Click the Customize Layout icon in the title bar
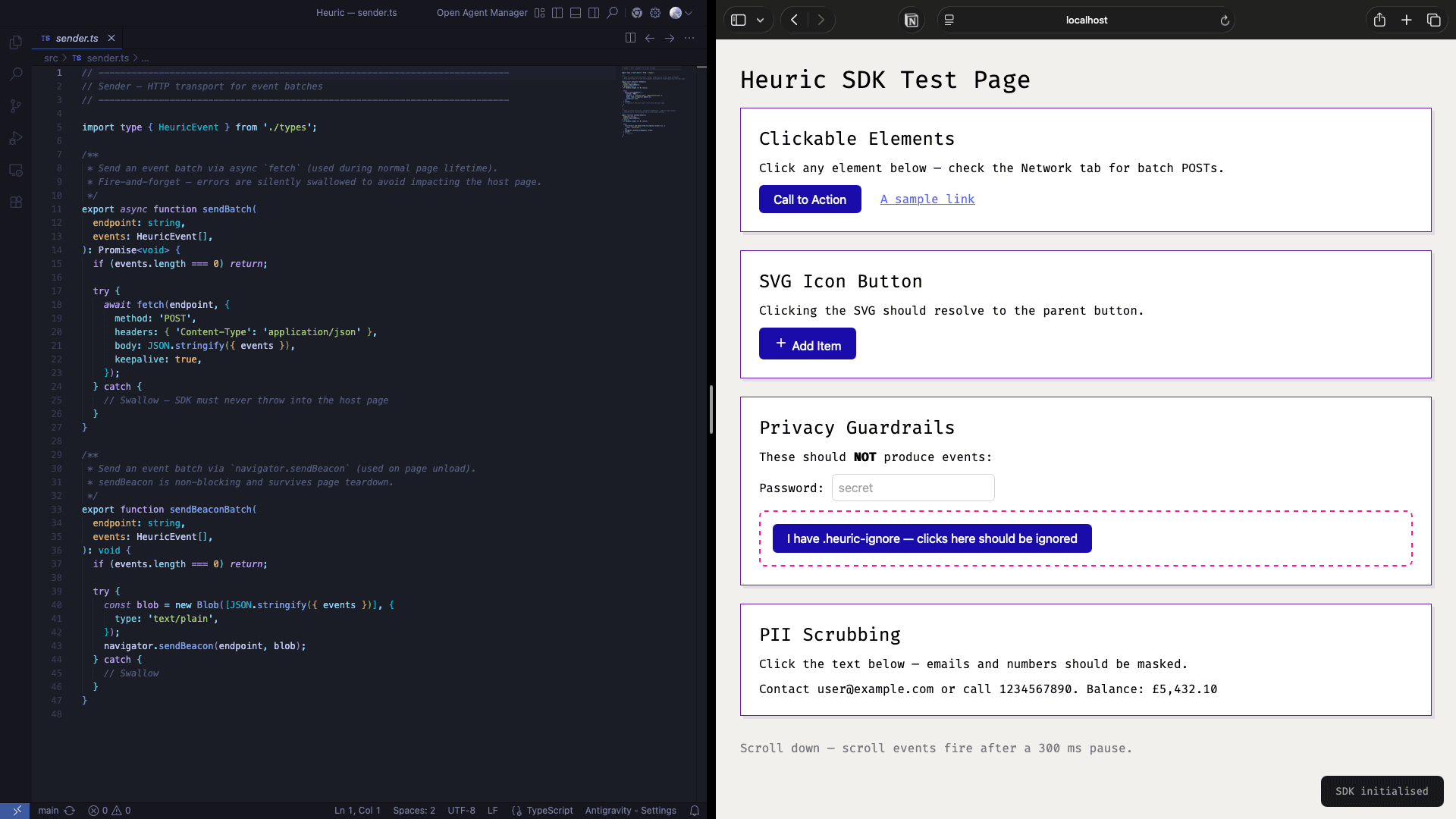 point(539,13)
